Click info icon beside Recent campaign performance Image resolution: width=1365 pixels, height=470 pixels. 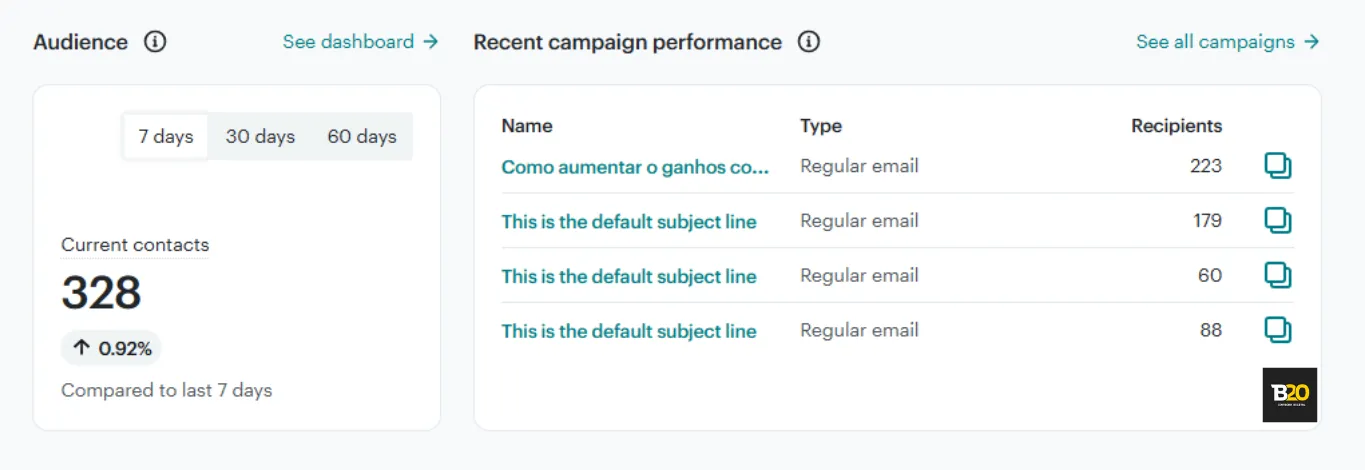point(809,42)
